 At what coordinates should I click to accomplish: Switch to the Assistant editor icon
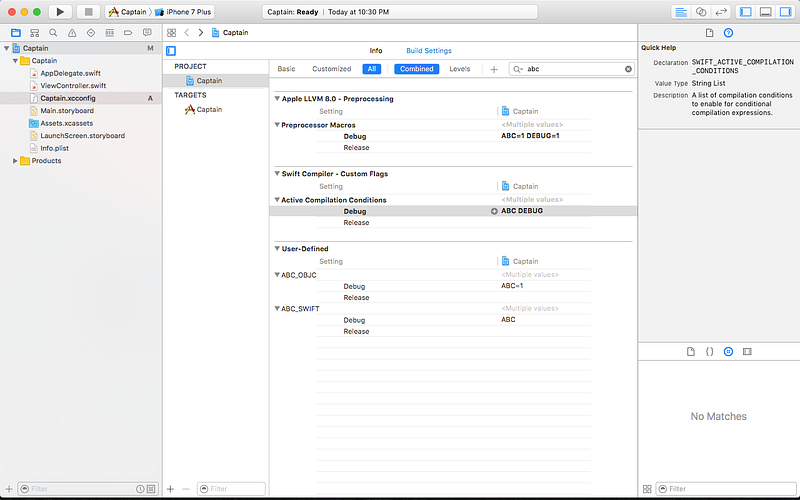point(701,12)
